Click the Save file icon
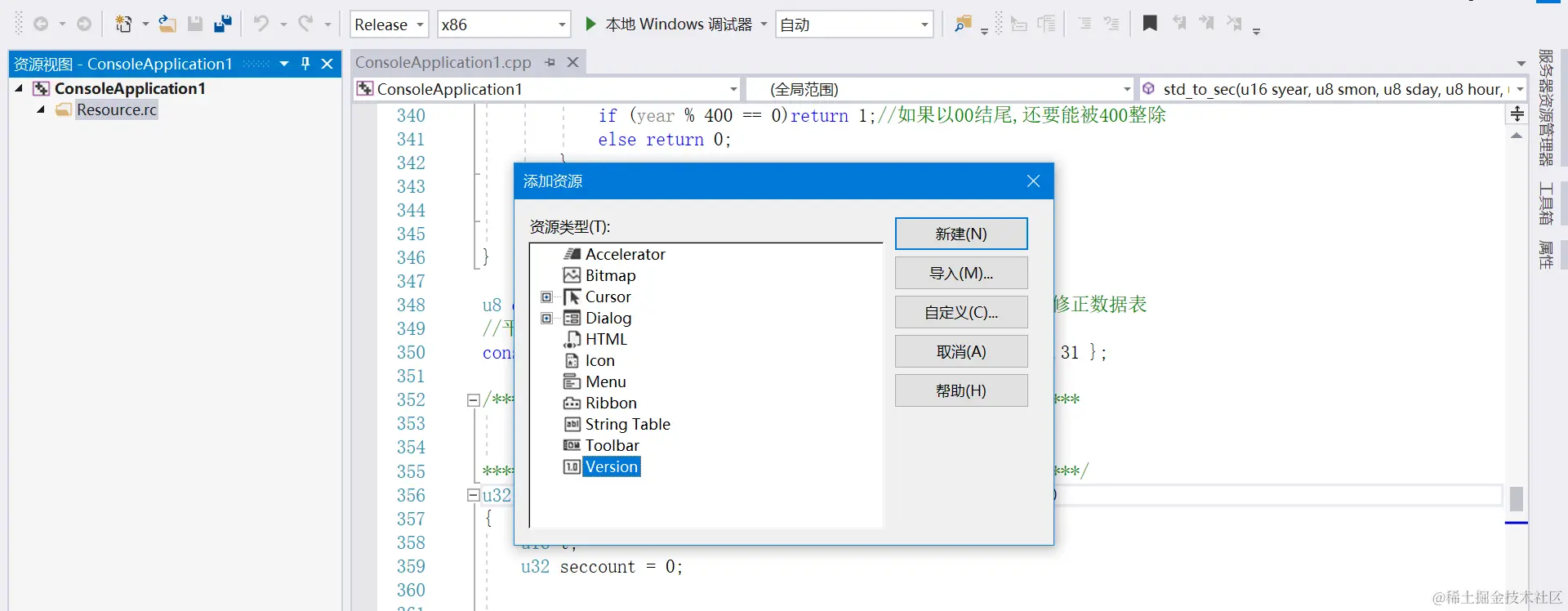1568x611 pixels. click(x=195, y=25)
